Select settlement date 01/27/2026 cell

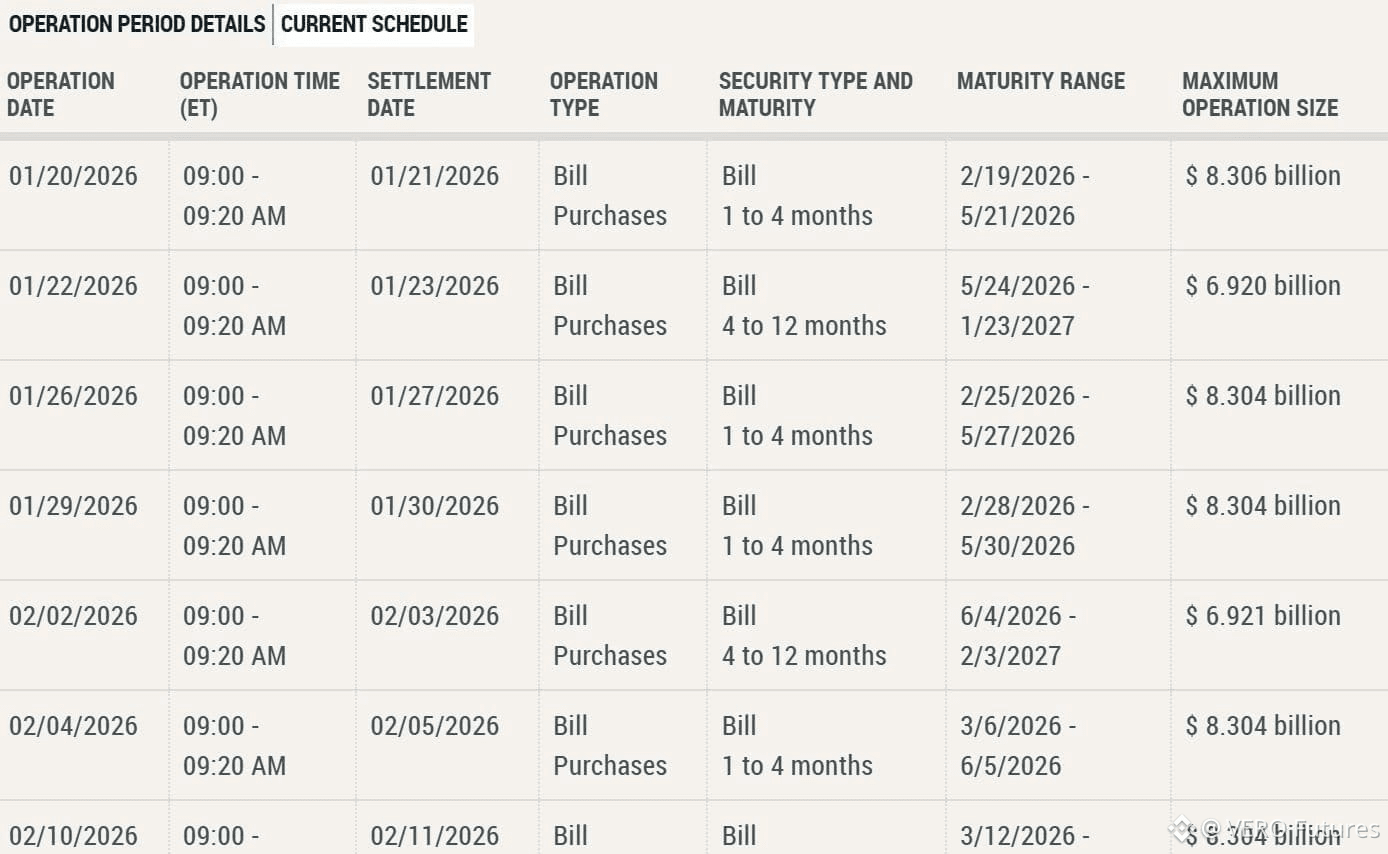click(x=435, y=396)
